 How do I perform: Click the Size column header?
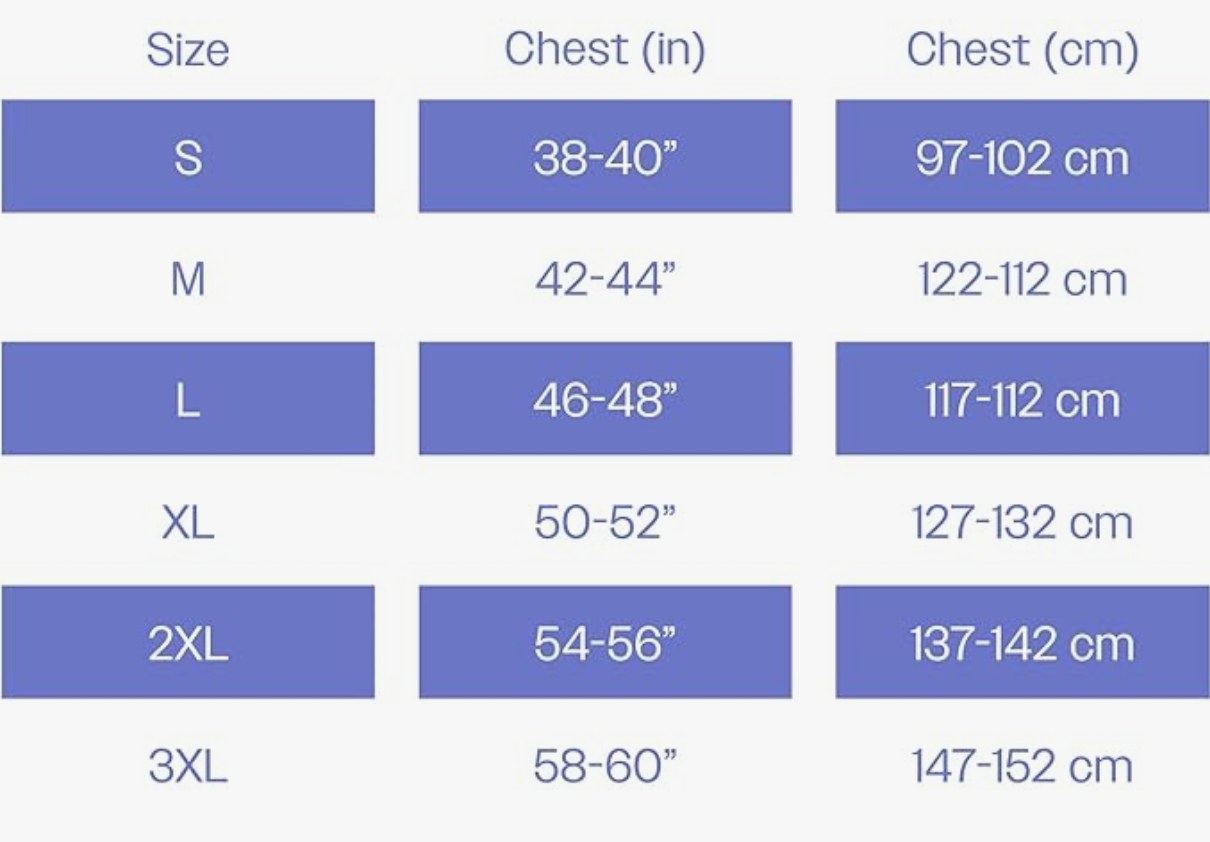tap(188, 50)
